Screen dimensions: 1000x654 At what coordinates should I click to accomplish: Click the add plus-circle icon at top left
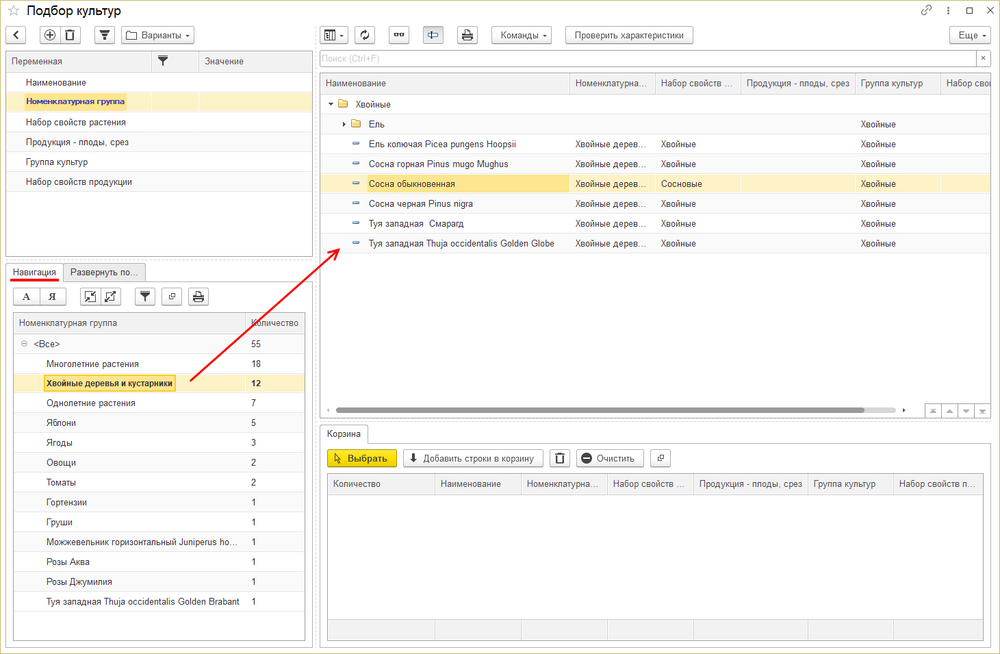click(50, 35)
